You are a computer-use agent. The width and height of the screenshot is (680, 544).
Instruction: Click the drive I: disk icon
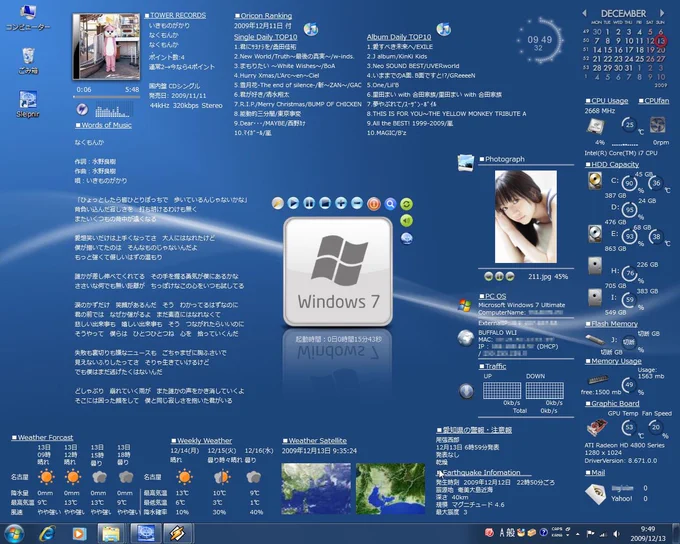pos(595,297)
